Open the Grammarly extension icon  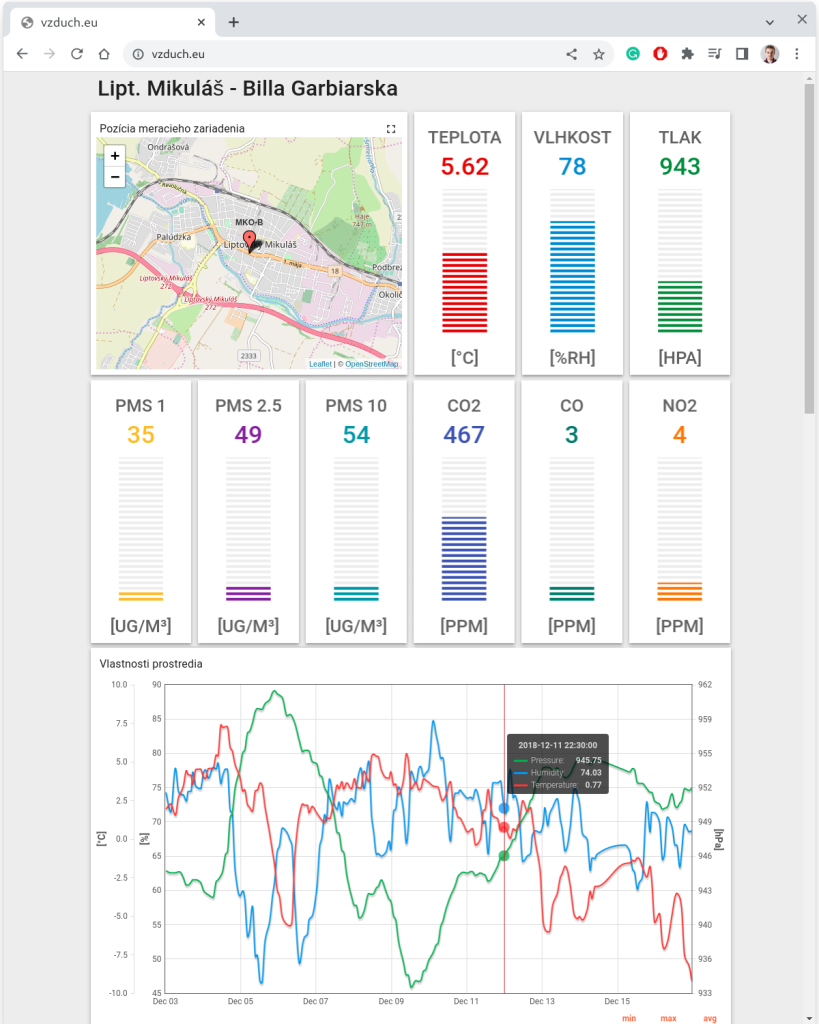click(x=633, y=54)
